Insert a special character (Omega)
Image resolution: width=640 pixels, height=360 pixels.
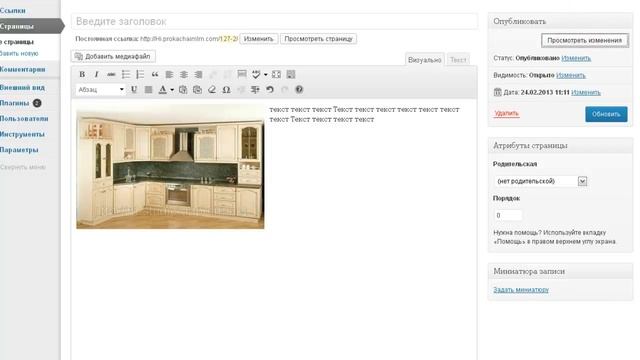tap(226, 89)
